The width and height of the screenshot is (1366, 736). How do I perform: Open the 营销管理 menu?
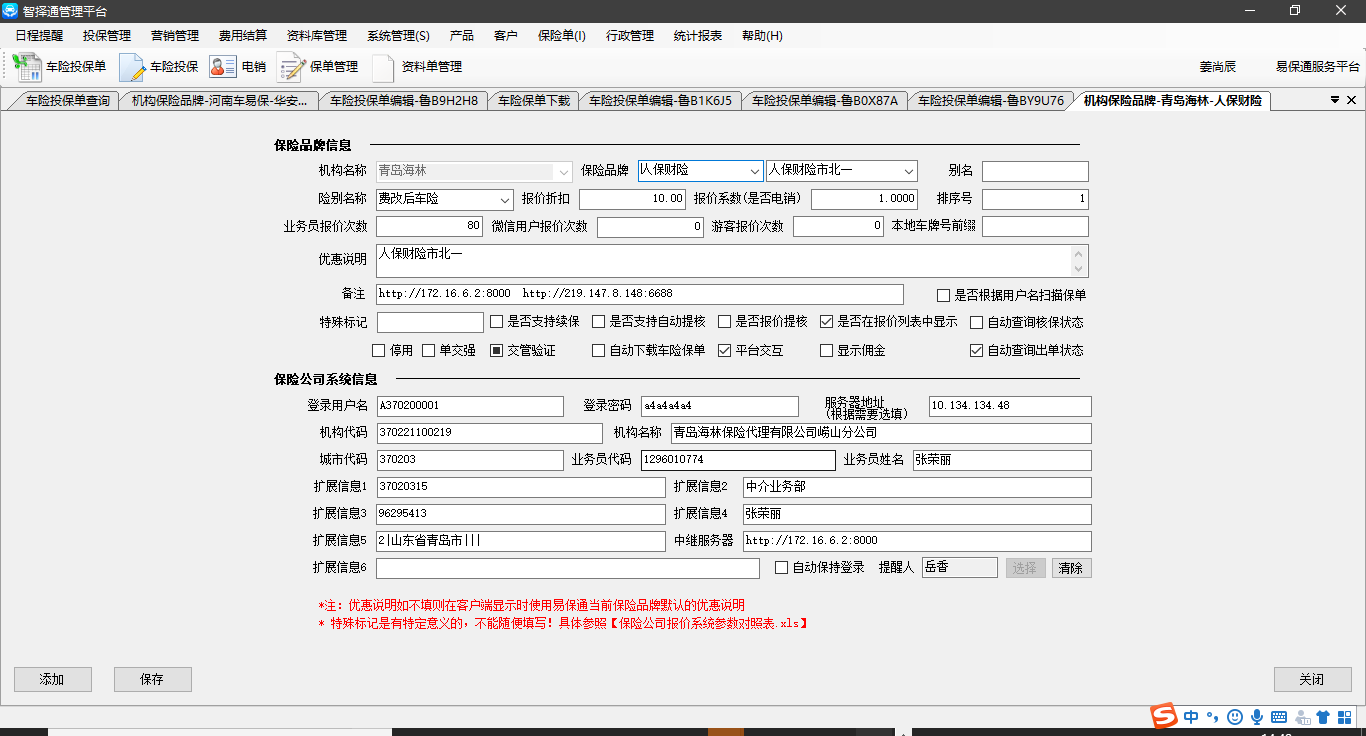(175, 35)
